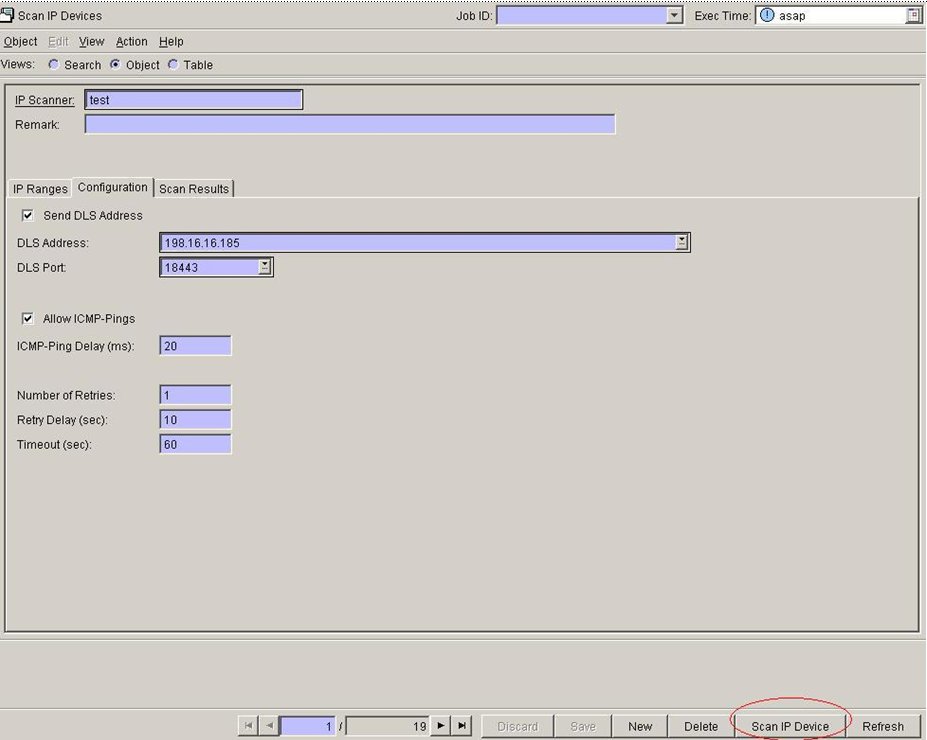Screen dimensions: 927x740
Task: Click the Scan IP Devices window icon
Action: [x=7, y=15]
